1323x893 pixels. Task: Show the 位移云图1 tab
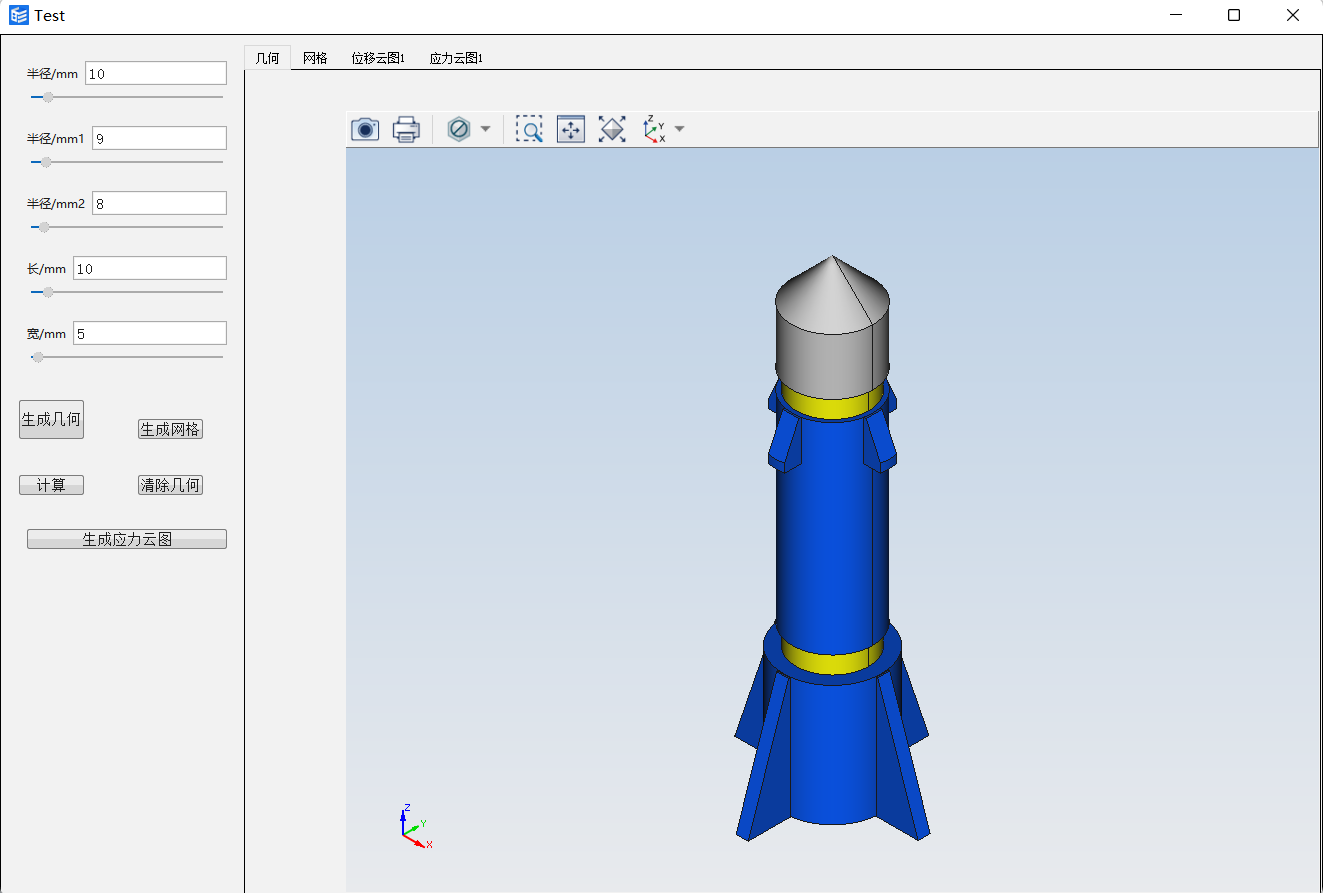tap(378, 58)
